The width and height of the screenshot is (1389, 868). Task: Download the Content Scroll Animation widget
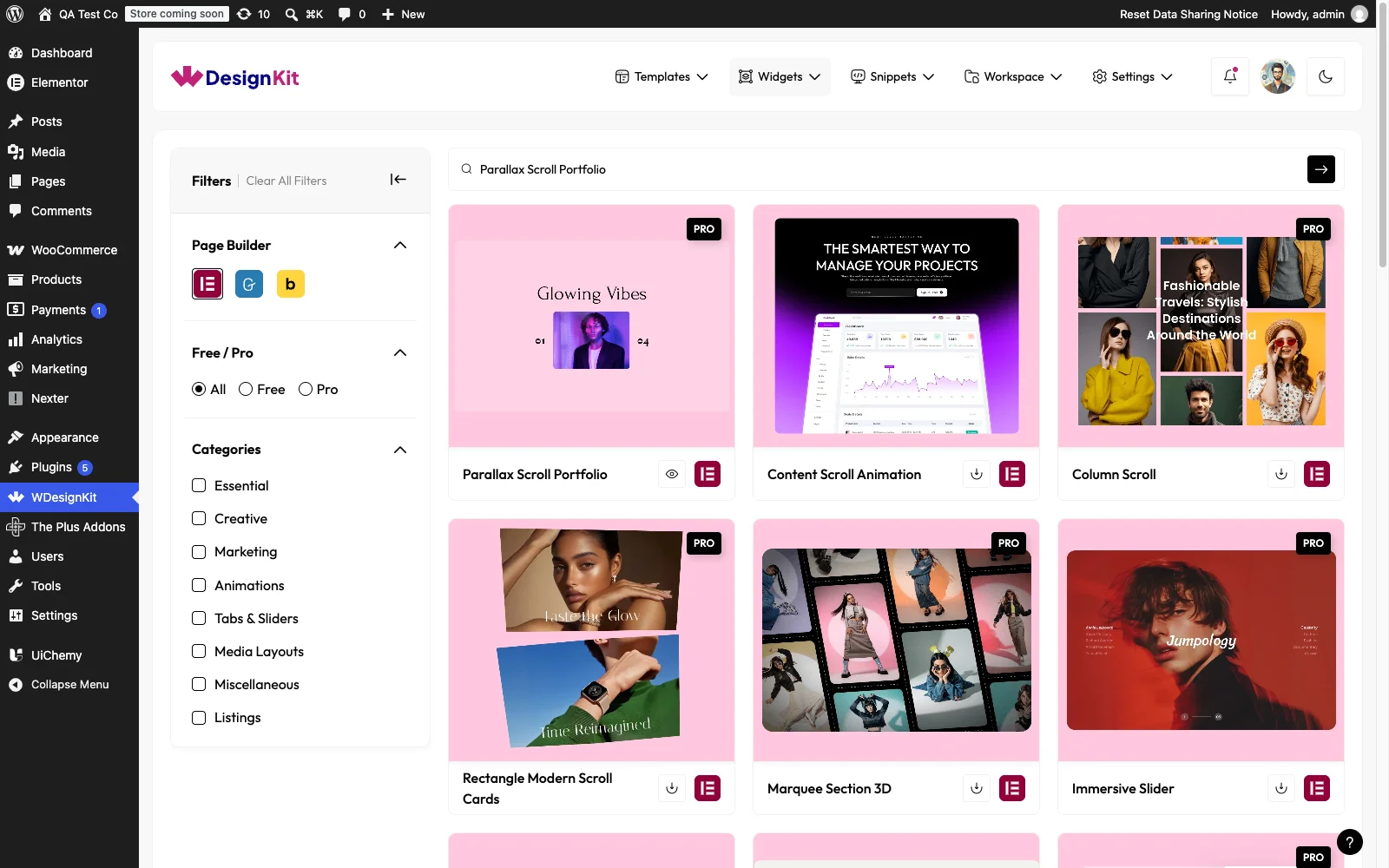click(x=977, y=474)
